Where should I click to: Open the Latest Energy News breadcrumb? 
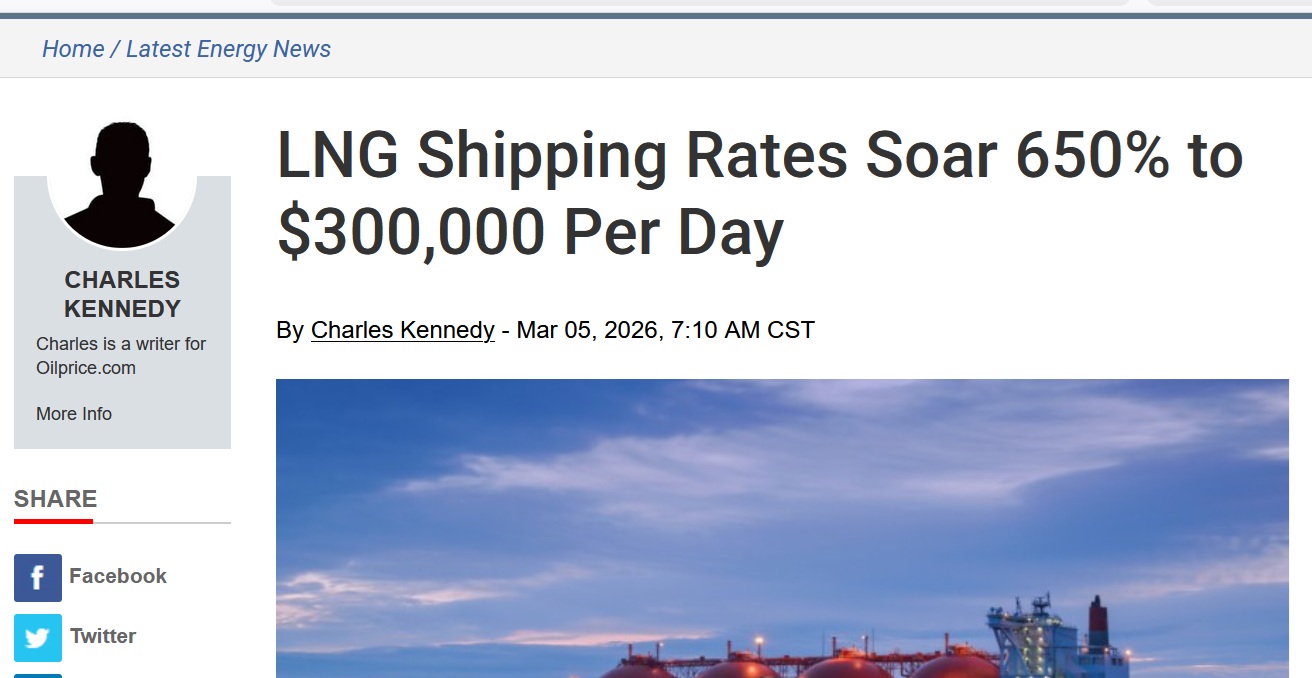click(x=228, y=49)
